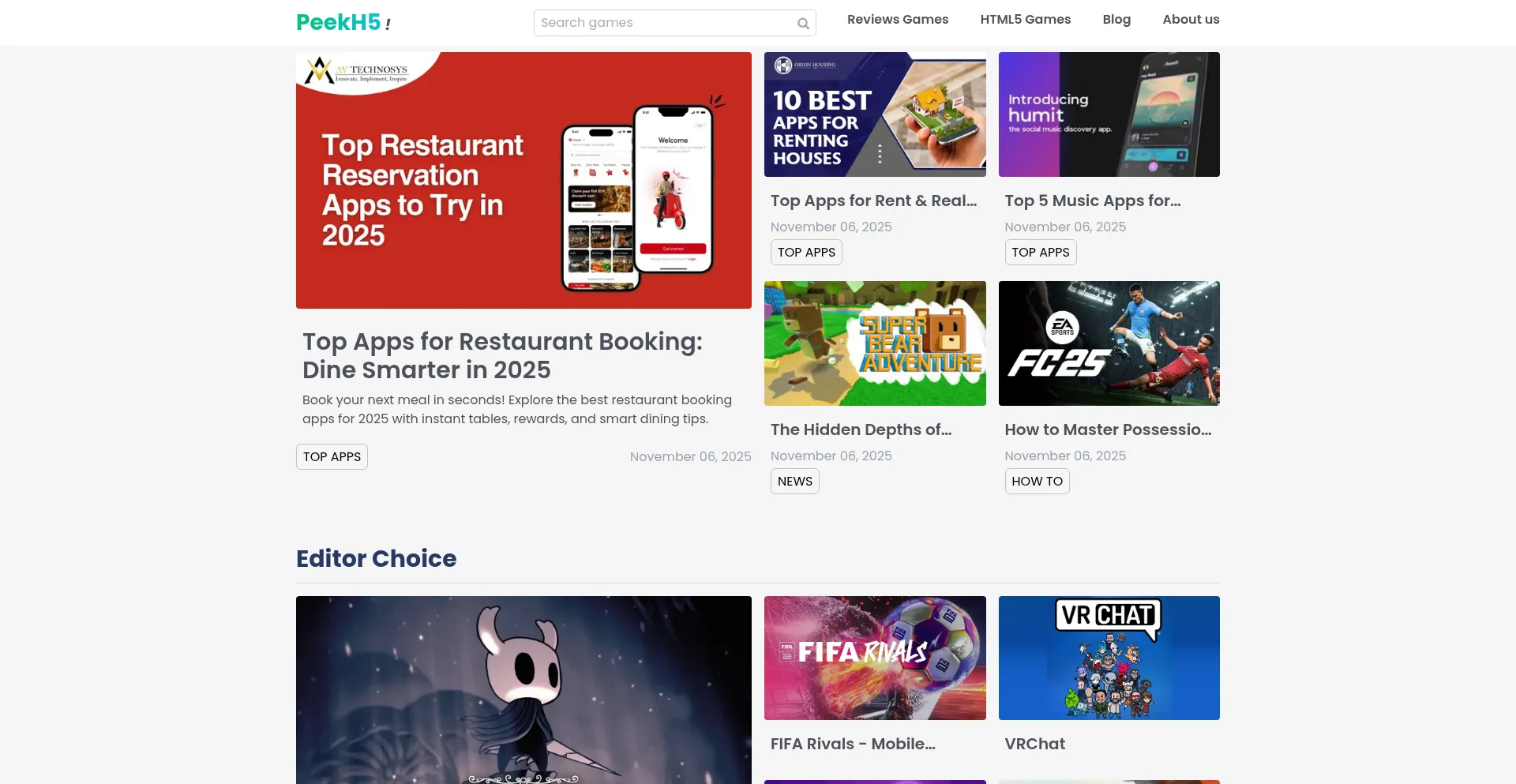Click the search magnifier icon

[x=803, y=24]
